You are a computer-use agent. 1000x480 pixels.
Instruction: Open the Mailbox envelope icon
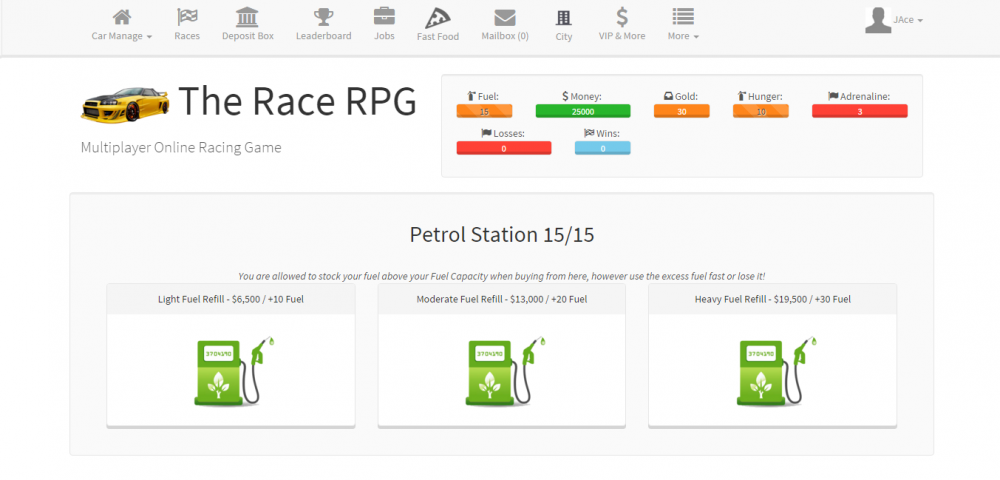pos(505,18)
